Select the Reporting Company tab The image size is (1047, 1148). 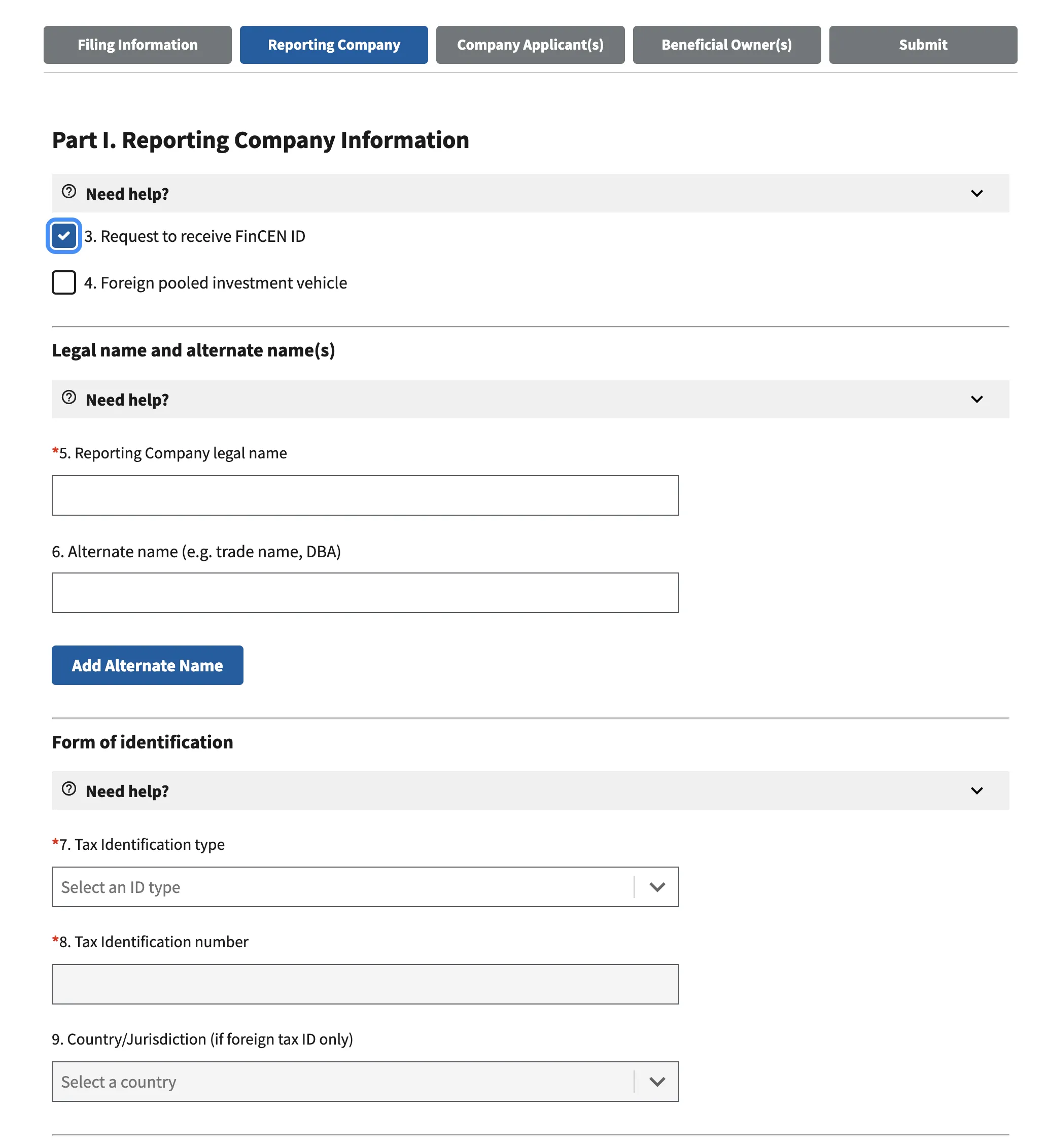[x=333, y=45]
